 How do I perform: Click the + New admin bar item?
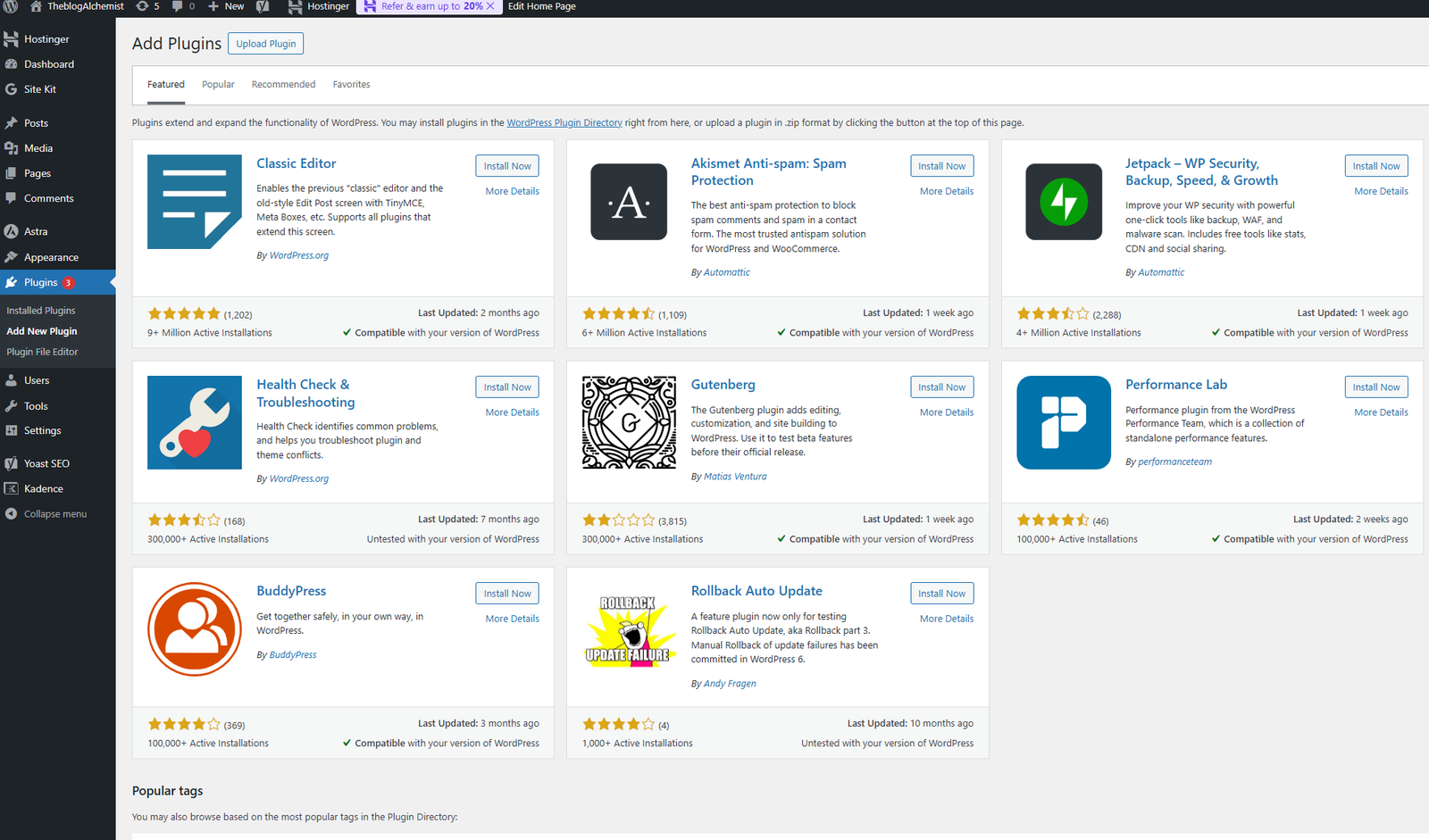coord(226,6)
